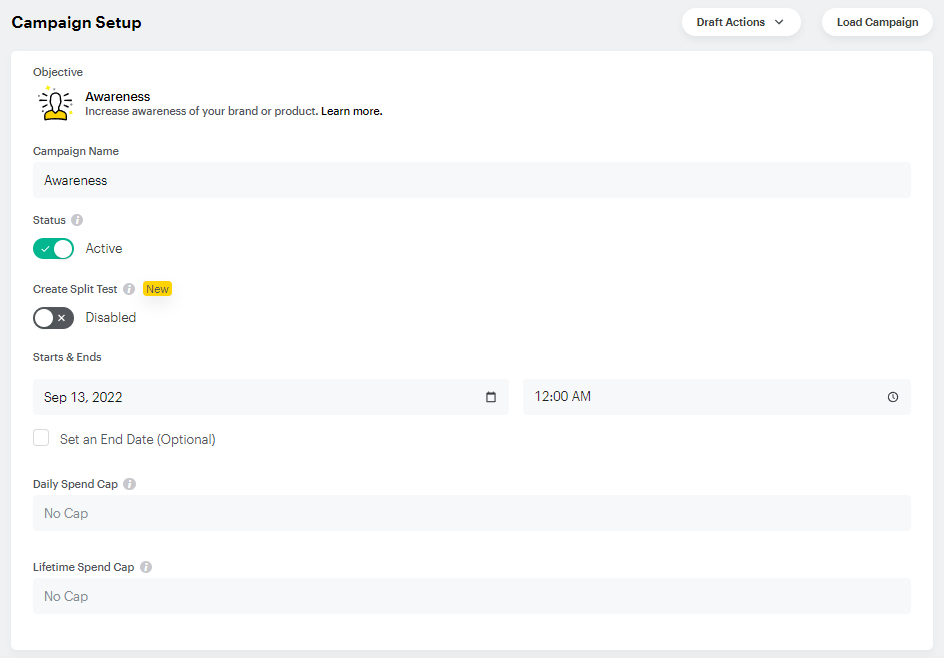944x658 pixels.
Task: Click the Daily Spend Cap field
Action: (472, 513)
